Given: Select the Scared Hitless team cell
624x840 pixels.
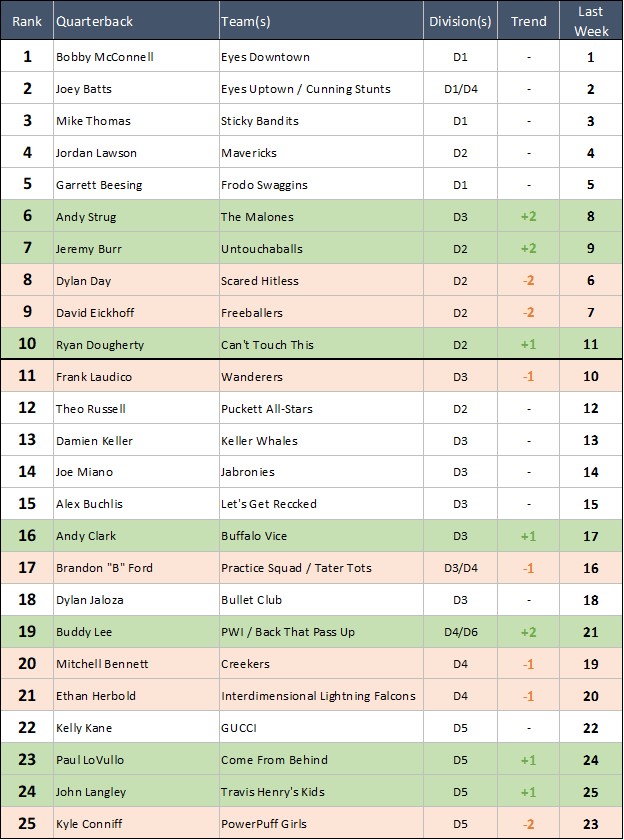Looking at the screenshot, I should pyautogui.click(x=260, y=281).
